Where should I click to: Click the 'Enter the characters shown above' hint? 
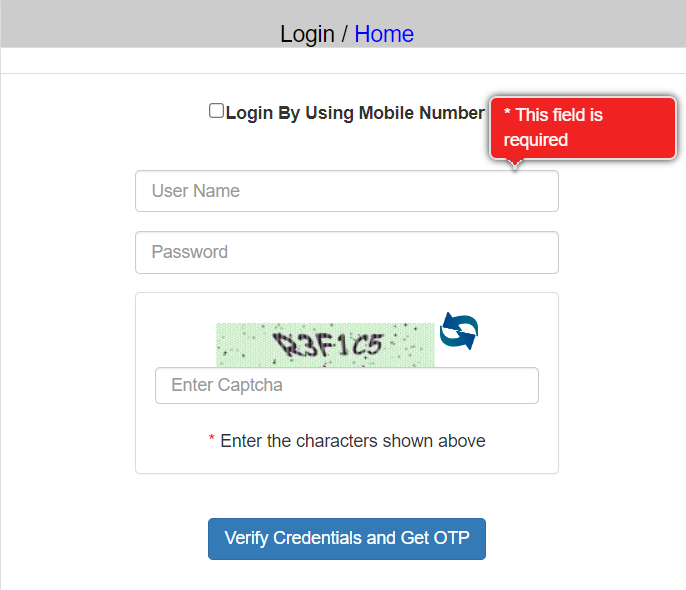(353, 441)
